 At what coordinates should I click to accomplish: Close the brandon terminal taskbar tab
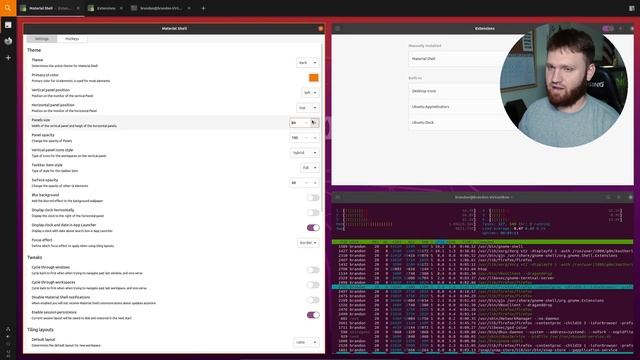[x=189, y=8]
